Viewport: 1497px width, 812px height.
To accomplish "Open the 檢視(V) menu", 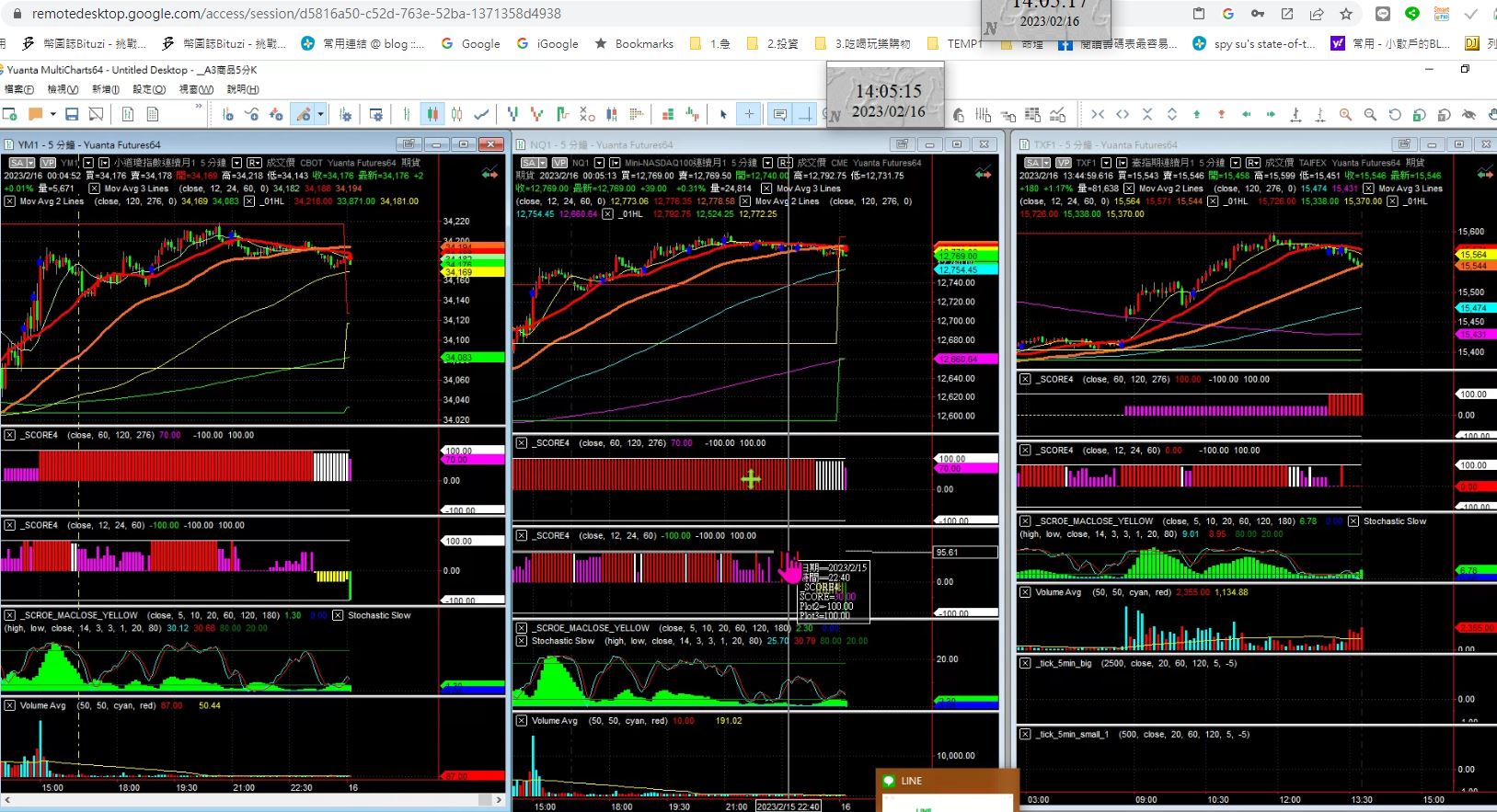I will [x=63, y=89].
